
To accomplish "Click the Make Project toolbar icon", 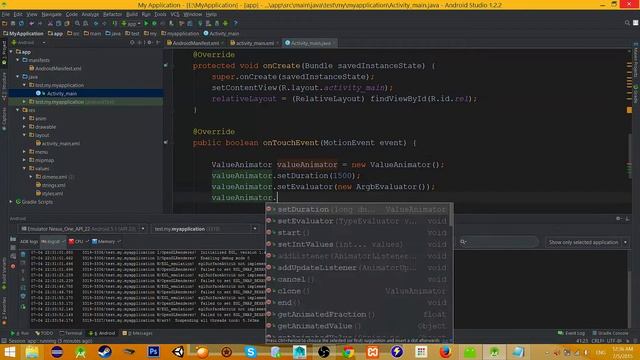I will [x=115, y=24].
